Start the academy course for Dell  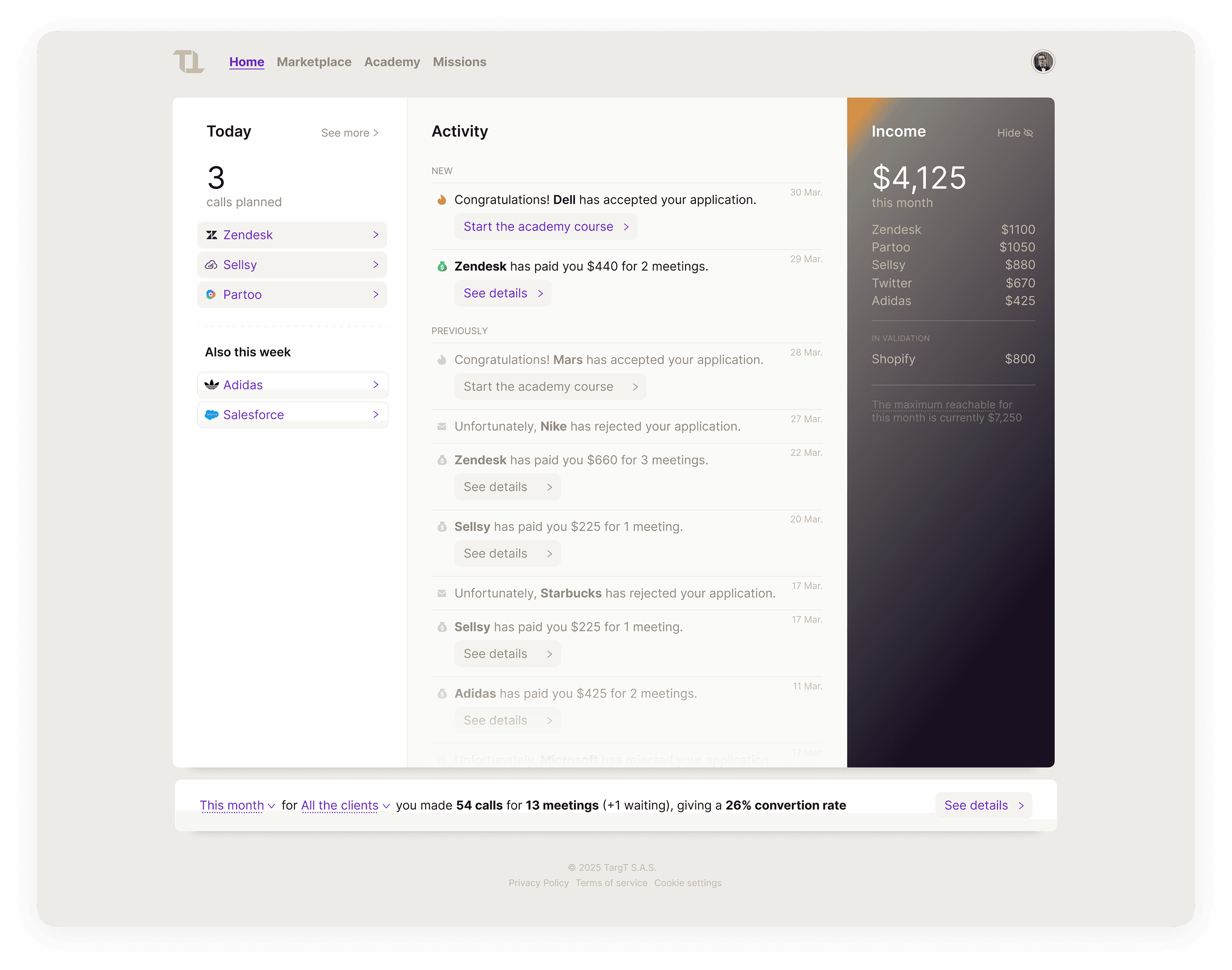pyautogui.click(x=545, y=227)
